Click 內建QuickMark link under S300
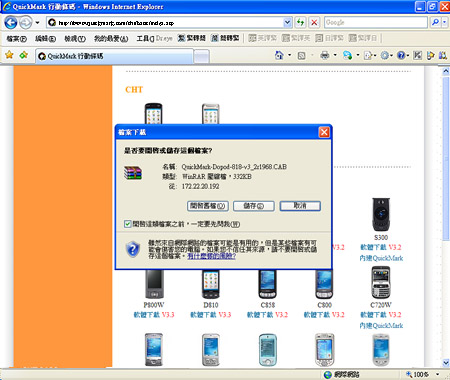 (381, 258)
